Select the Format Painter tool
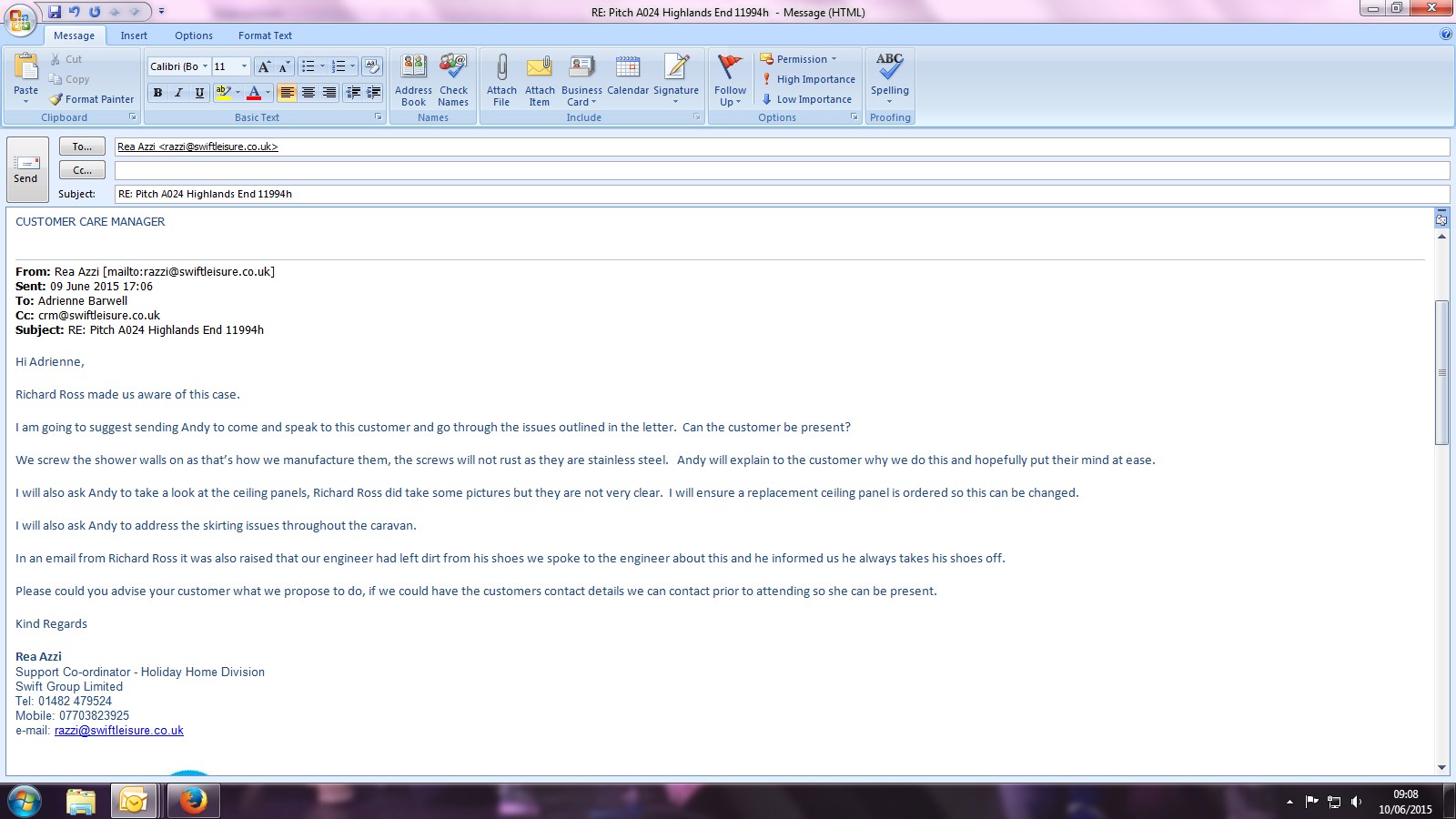 pos(91,99)
